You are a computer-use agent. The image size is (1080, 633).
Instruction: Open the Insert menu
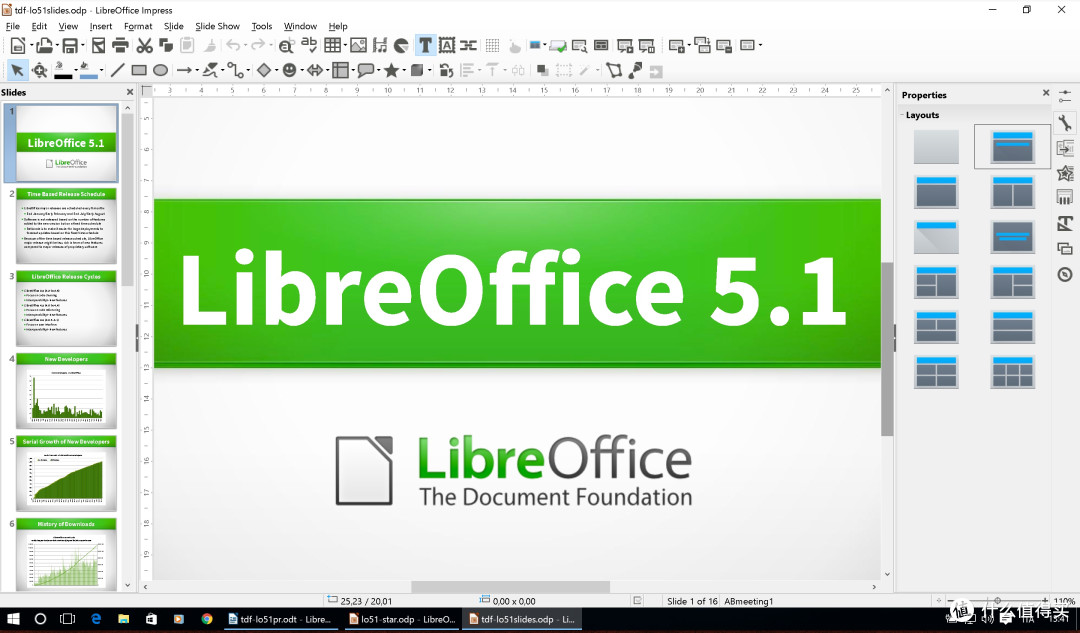[x=101, y=26]
